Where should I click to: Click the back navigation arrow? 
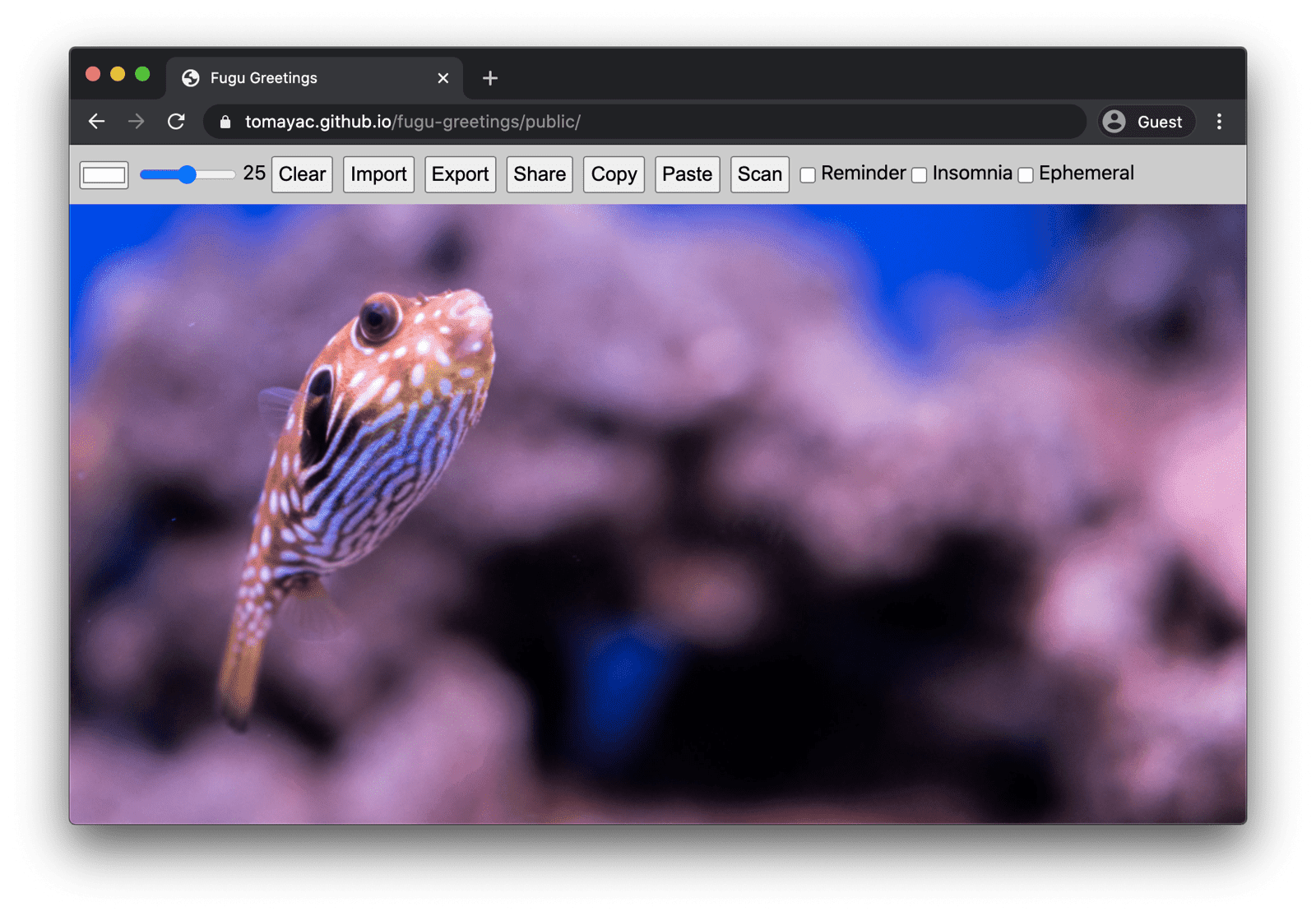click(x=96, y=121)
